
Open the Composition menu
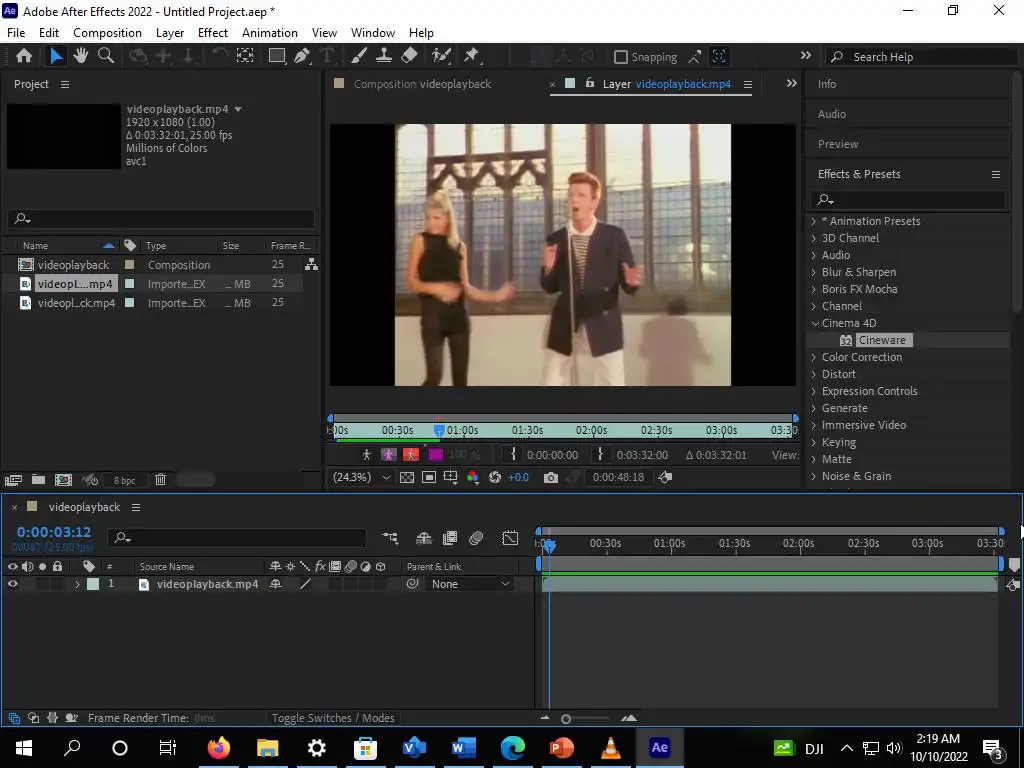[x=107, y=33]
